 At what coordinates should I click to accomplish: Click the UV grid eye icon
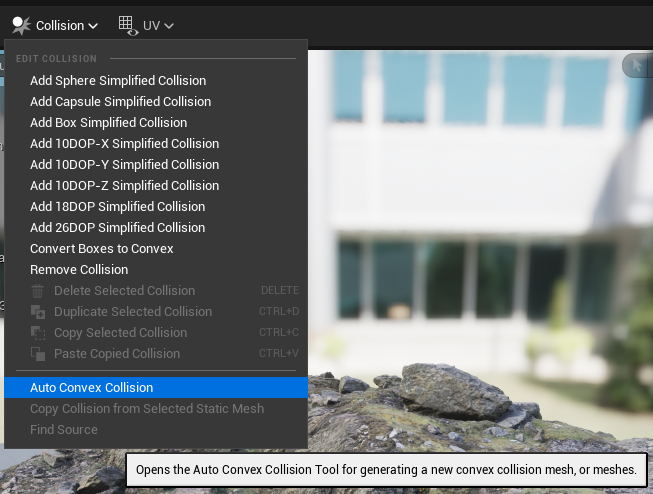click(128, 26)
